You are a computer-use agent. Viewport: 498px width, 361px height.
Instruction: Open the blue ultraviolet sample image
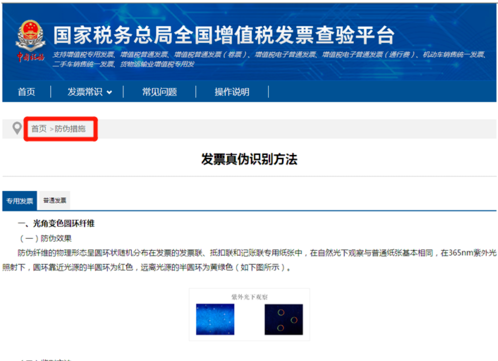[x=215, y=319]
